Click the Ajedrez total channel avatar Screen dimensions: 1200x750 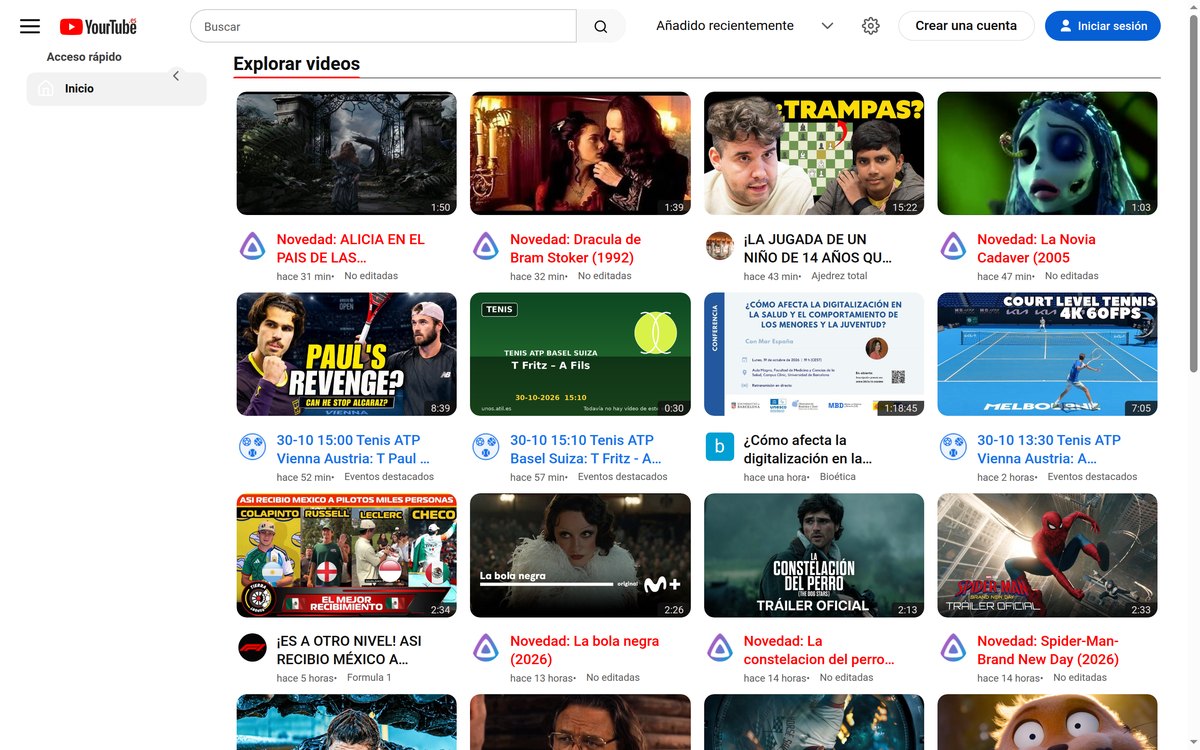click(720, 246)
